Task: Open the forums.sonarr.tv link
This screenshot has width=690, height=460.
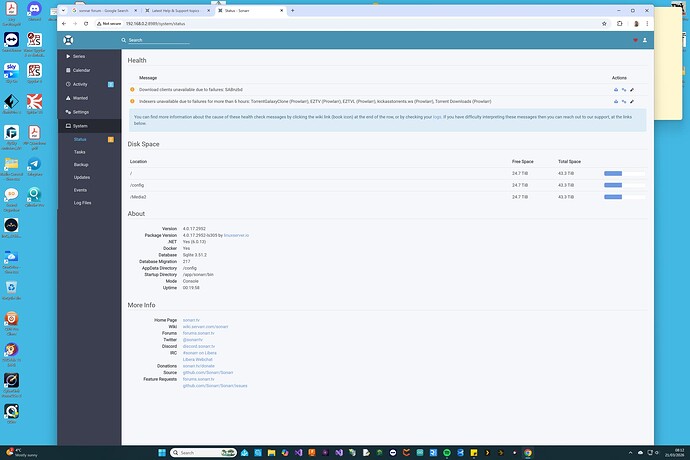Action: click(199, 335)
